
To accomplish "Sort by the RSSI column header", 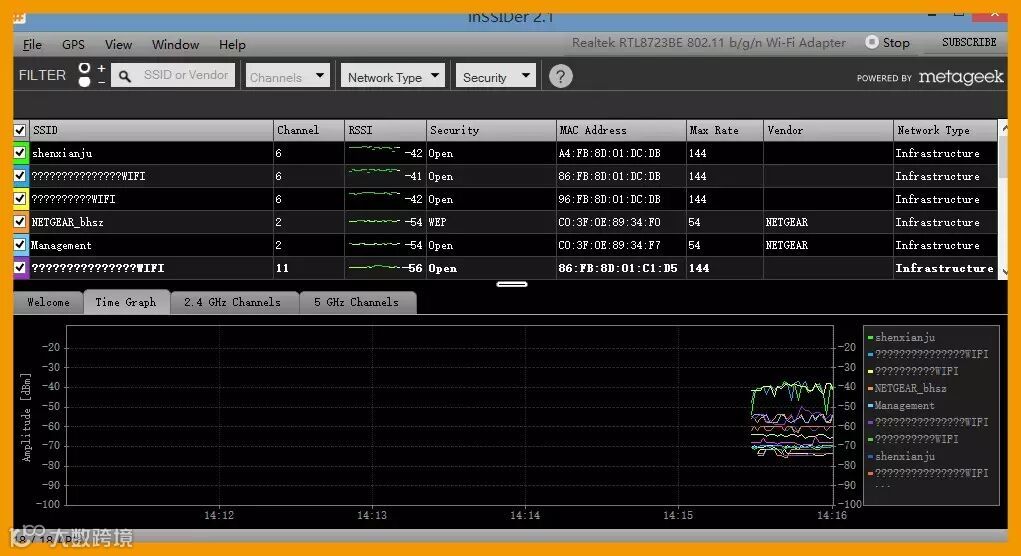I will pos(385,130).
